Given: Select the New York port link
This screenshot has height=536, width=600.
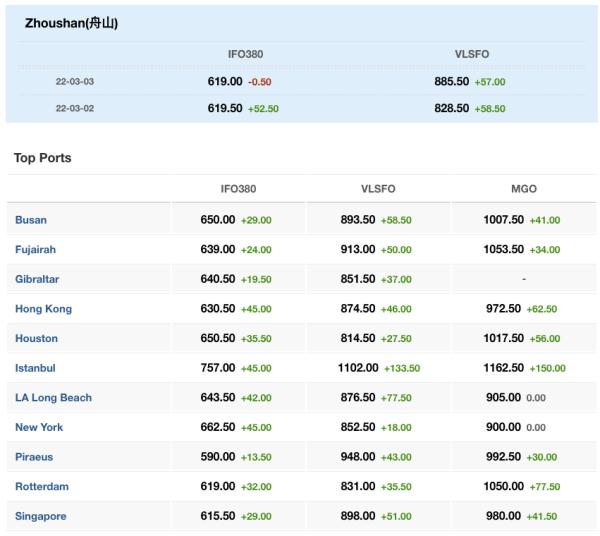Looking at the screenshot, I should [39, 427].
